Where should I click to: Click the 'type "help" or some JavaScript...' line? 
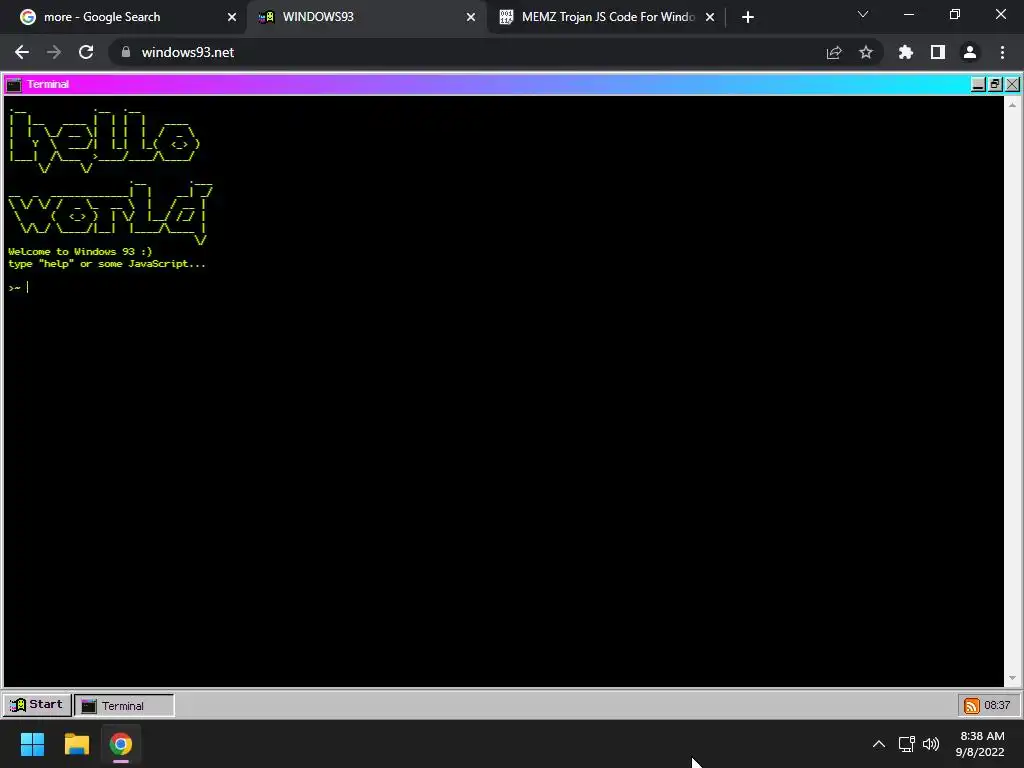click(106, 264)
